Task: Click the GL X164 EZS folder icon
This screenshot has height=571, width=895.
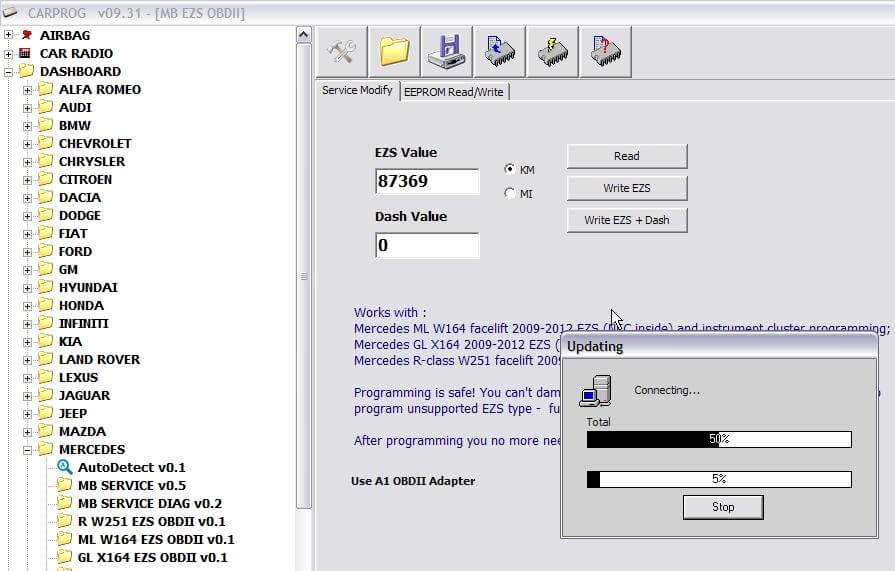Action: (x=64, y=557)
